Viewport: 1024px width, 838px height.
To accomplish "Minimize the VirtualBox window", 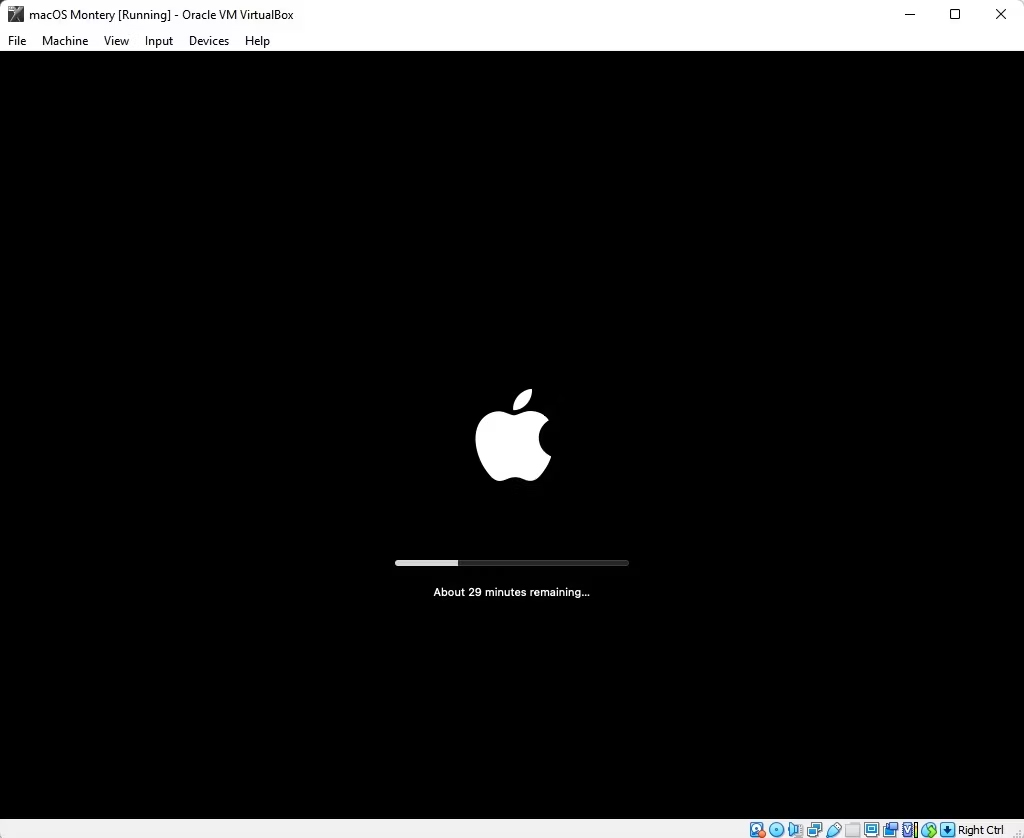I will click(x=910, y=14).
